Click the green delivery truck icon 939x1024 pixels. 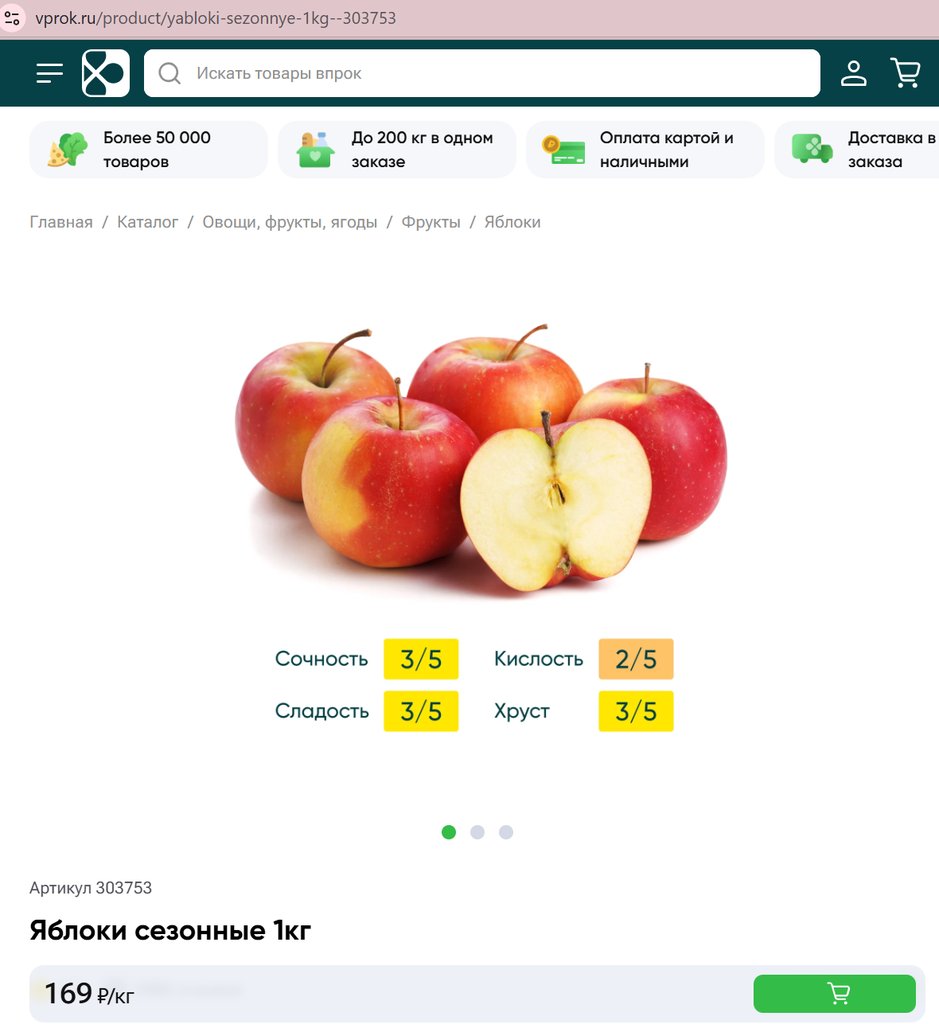(812, 149)
